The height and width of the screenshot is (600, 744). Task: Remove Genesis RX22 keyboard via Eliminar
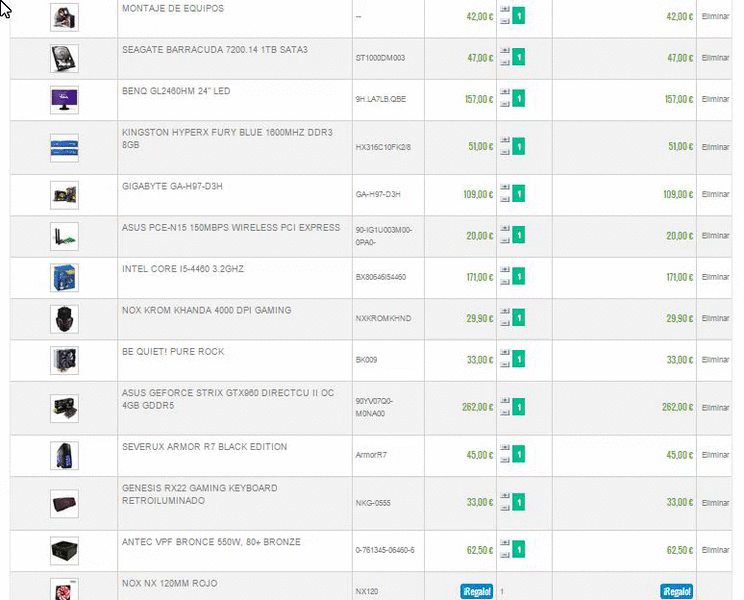[715, 503]
